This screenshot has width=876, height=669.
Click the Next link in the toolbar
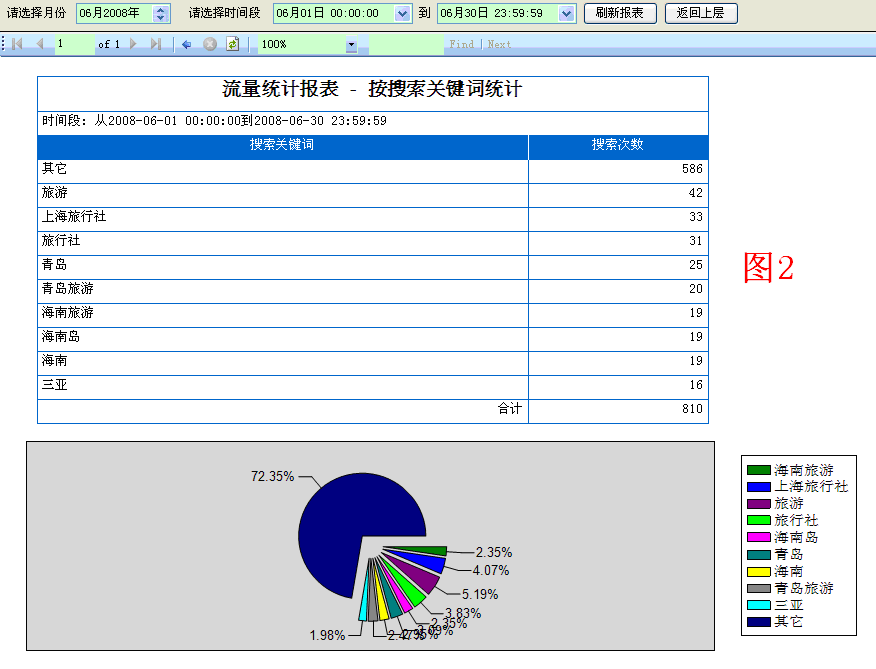click(499, 44)
